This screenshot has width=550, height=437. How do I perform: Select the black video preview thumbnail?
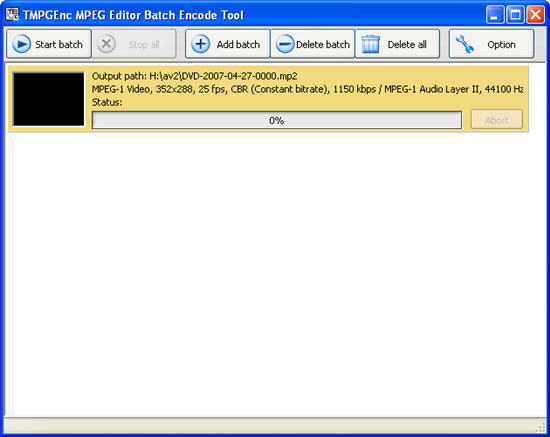tap(49, 99)
